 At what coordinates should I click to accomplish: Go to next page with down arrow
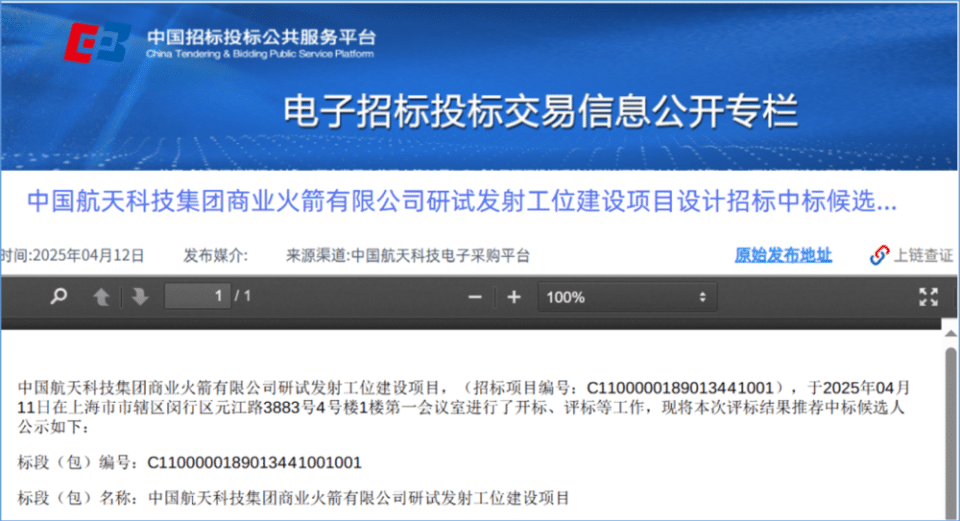pyautogui.click(x=139, y=297)
